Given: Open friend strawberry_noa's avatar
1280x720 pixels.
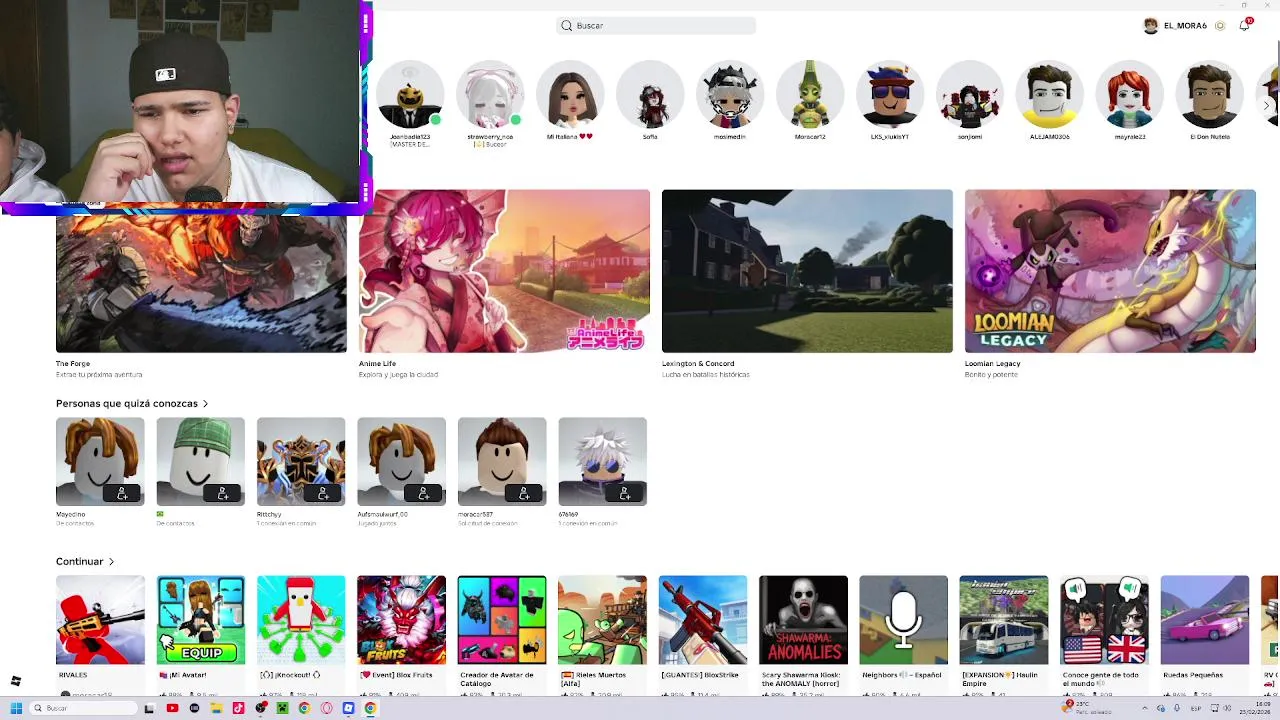Looking at the screenshot, I should point(490,95).
